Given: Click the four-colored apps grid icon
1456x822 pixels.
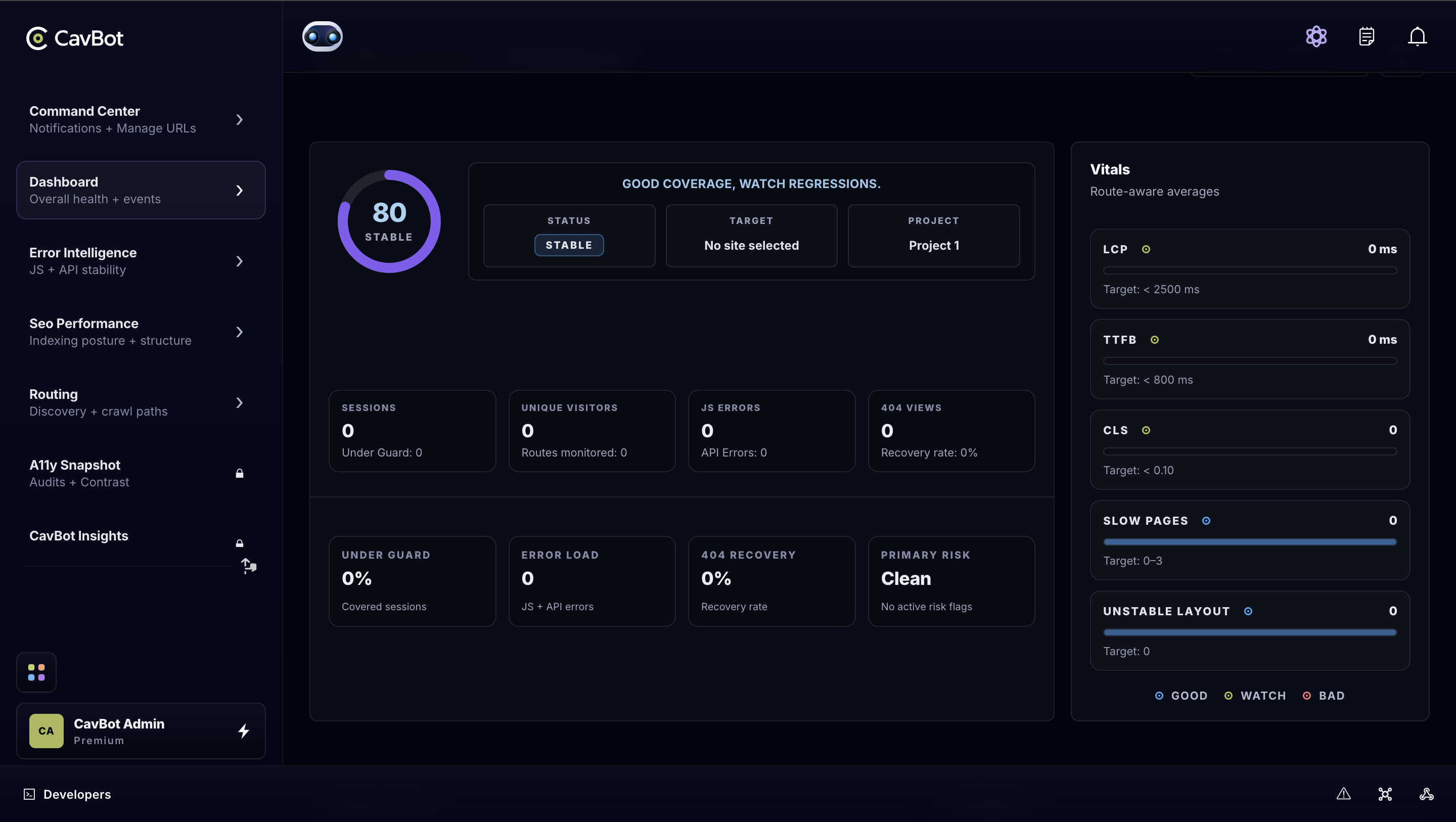Looking at the screenshot, I should (x=36, y=672).
